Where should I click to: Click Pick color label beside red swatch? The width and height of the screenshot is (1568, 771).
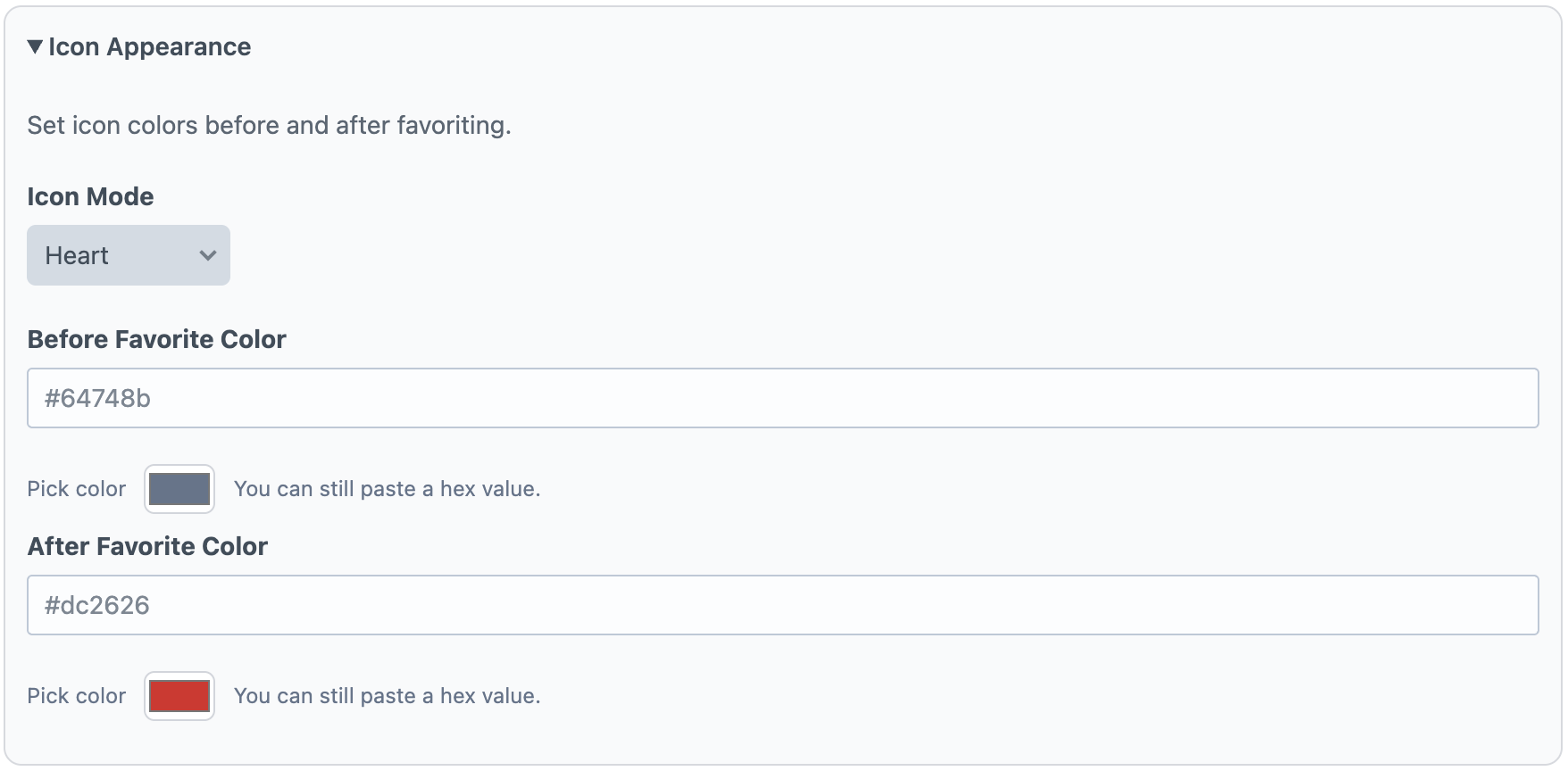tap(77, 696)
